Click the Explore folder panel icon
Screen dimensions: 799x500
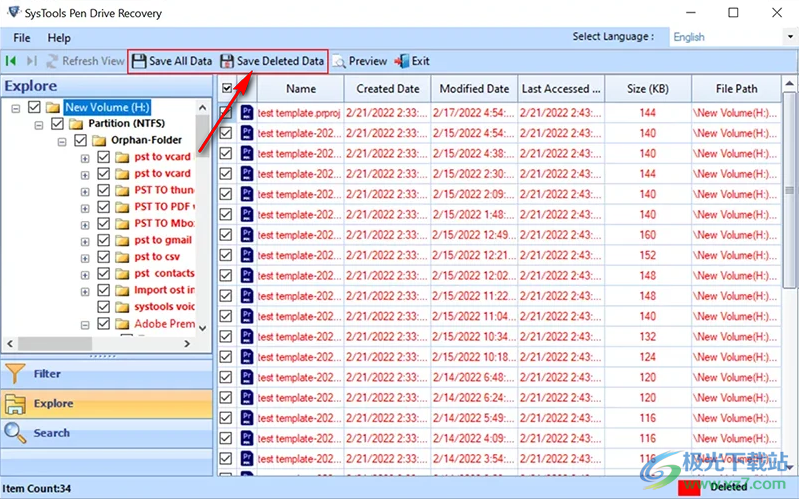(15, 404)
